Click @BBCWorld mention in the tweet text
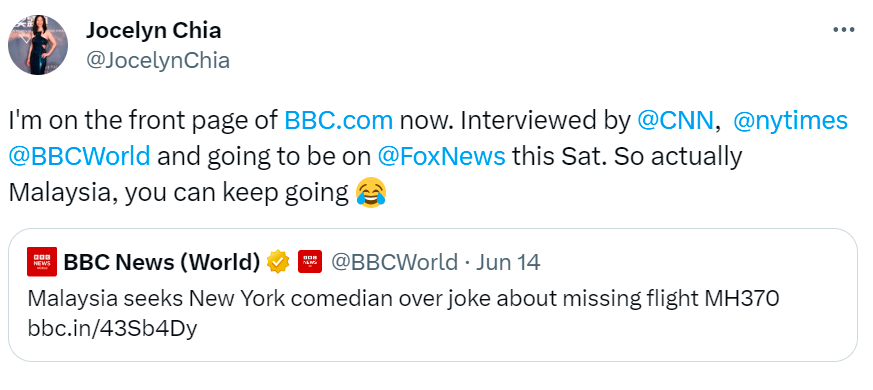873x390 pixels. (79, 157)
